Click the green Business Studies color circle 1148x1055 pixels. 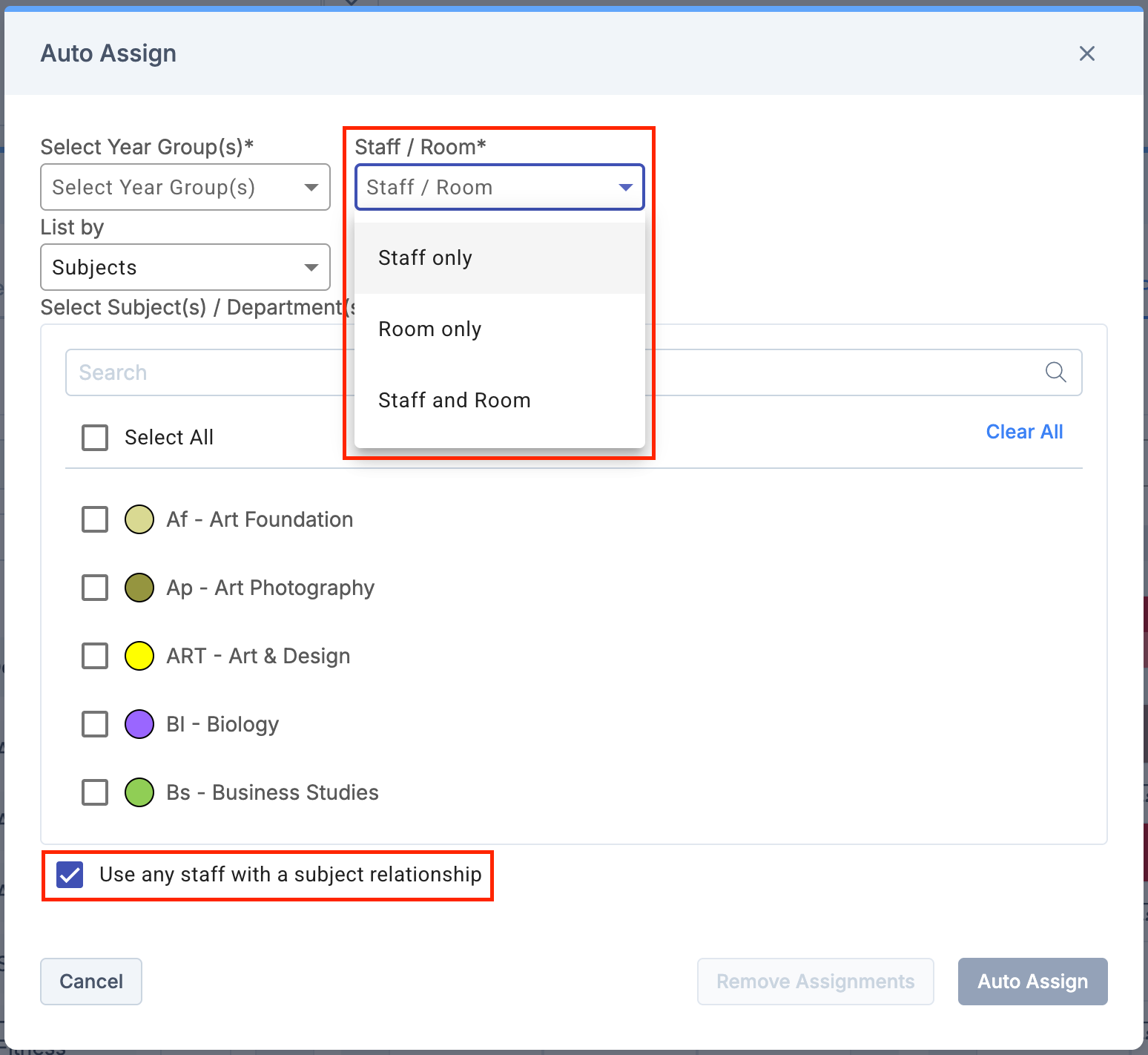[139, 792]
